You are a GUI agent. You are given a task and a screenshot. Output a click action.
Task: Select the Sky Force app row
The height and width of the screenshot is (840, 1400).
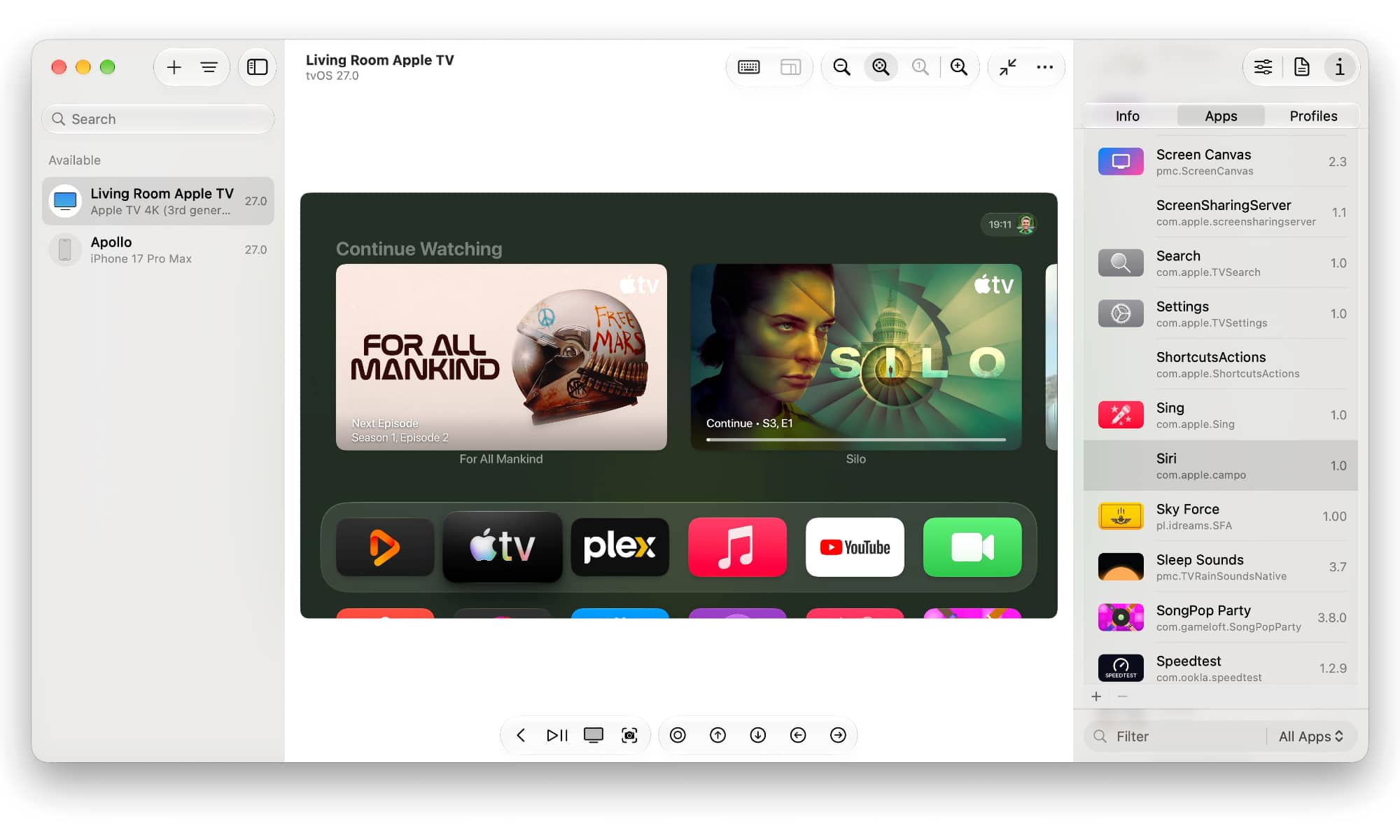1220,517
